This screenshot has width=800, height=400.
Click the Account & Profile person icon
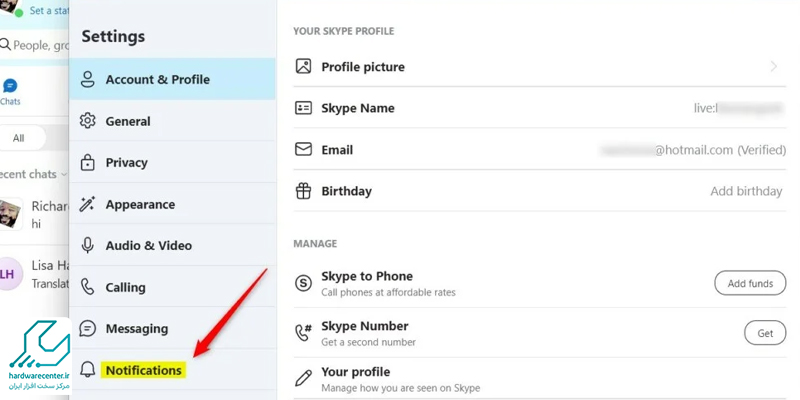pos(88,80)
